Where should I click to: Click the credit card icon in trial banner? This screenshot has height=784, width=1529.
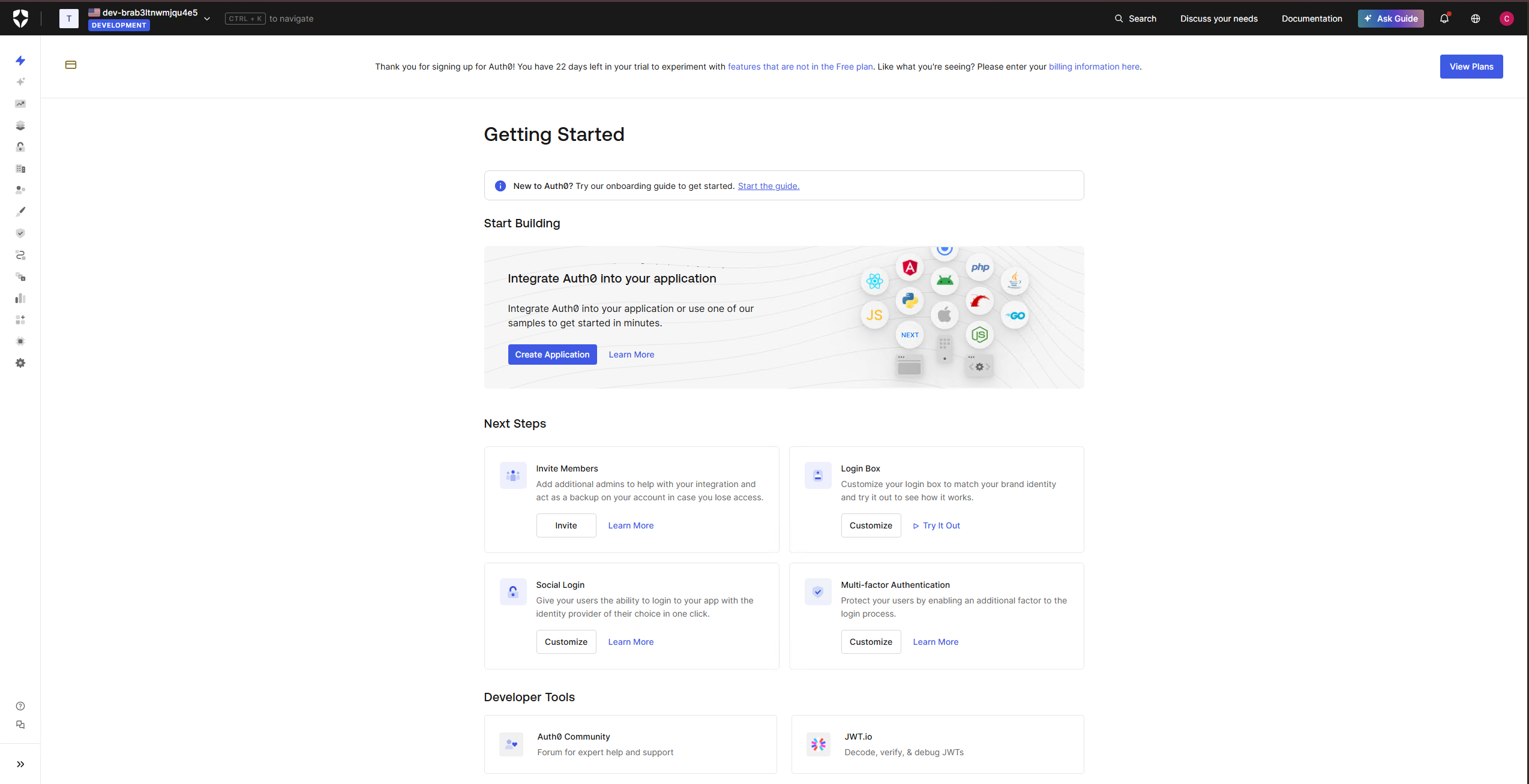tap(71, 65)
